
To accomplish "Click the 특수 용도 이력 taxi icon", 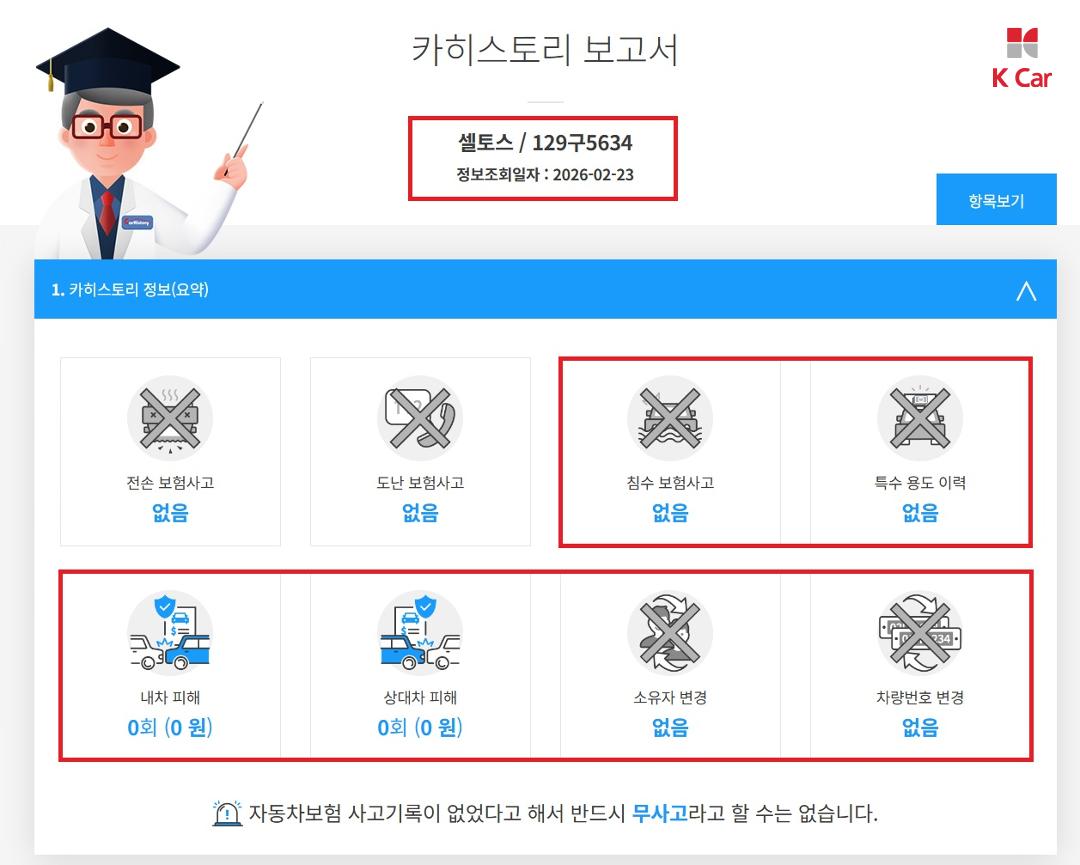I will tap(920, 418).
